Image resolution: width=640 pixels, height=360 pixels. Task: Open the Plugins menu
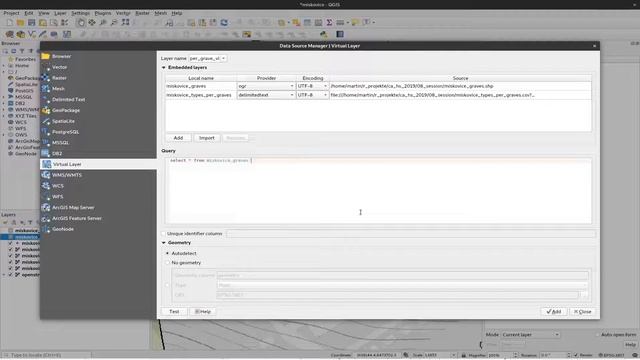103,13
